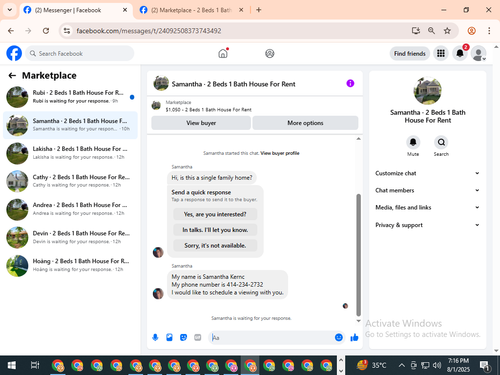The width and height of the screenshot is (500, 375).
Task: Open Rubi's chat conversation
Action: coord(70,97)
